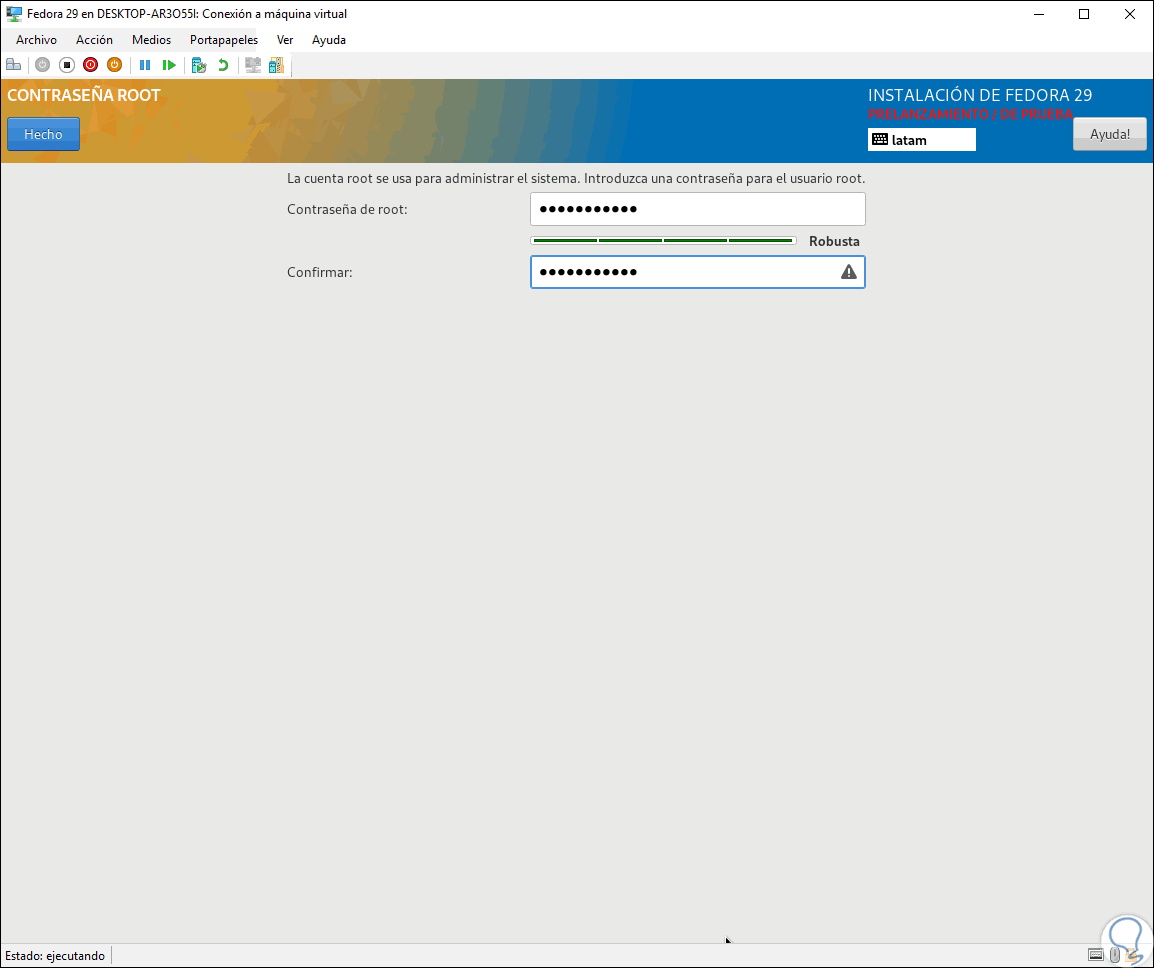Click the virtual machine window title icon
The width and height of the screenshot is (1154, 968).
[x=13, y=13]
